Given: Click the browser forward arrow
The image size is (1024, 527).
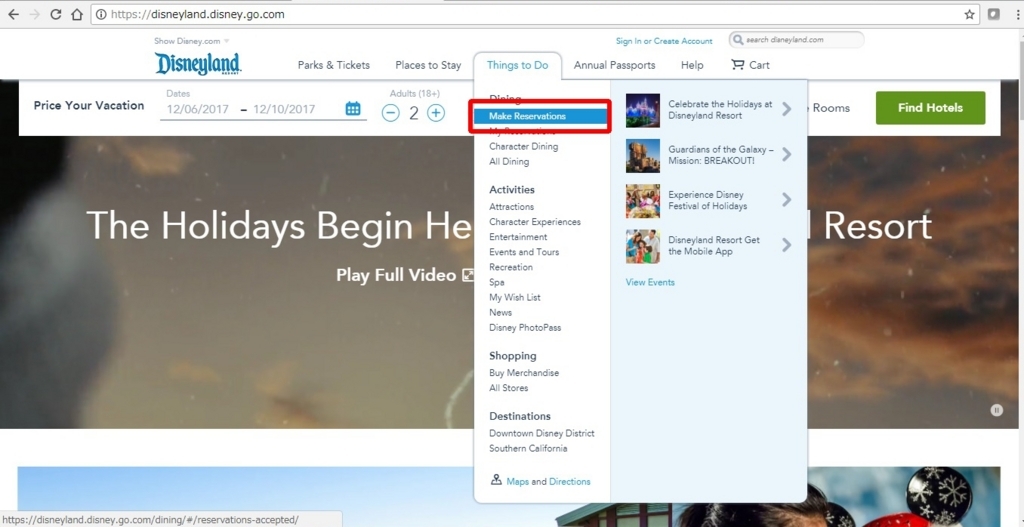Looking at the screenshot, I should (x=35, y=14).
